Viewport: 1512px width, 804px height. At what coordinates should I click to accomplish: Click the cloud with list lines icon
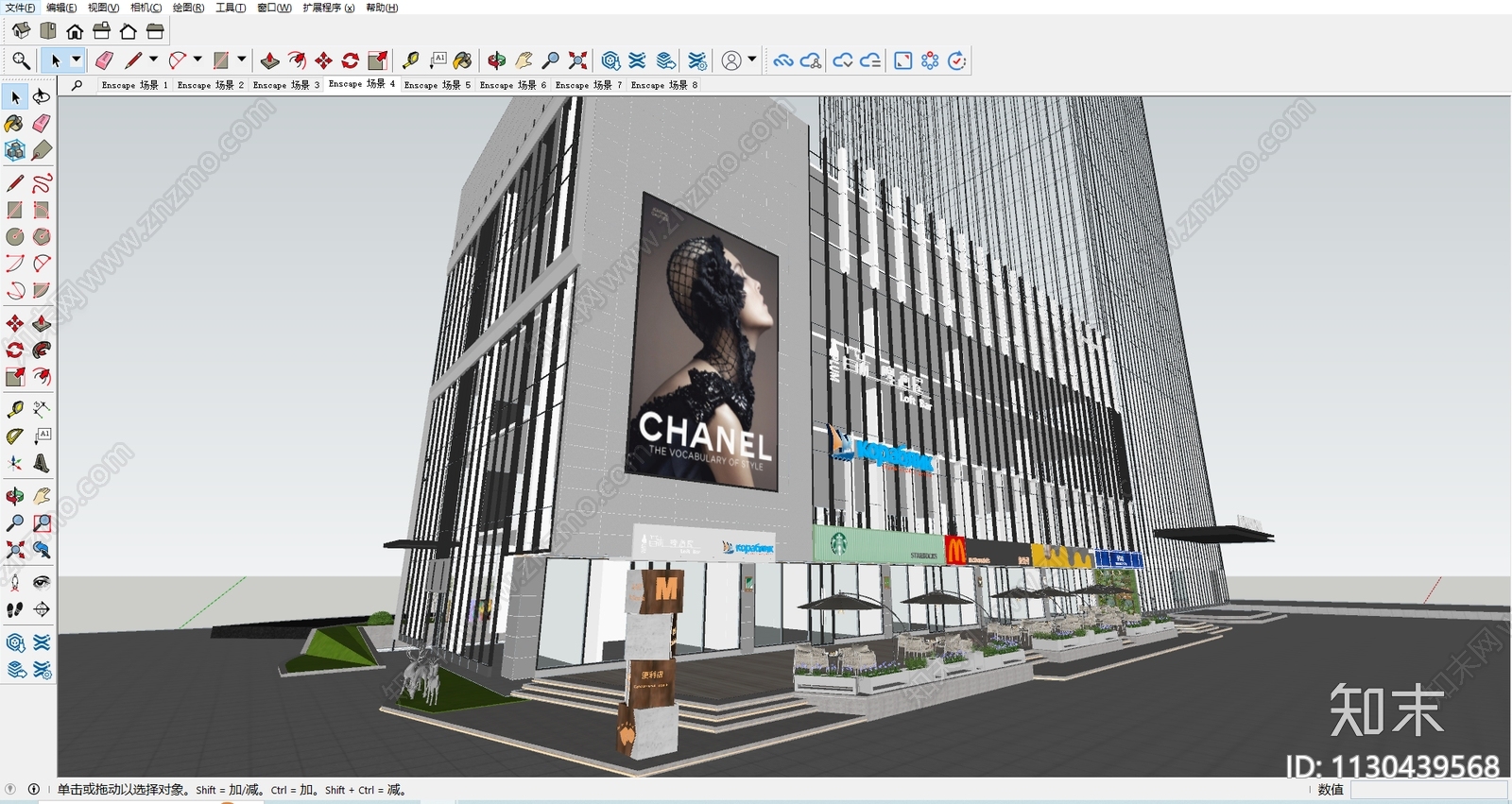pyautogui.click(x=870, y=60)
